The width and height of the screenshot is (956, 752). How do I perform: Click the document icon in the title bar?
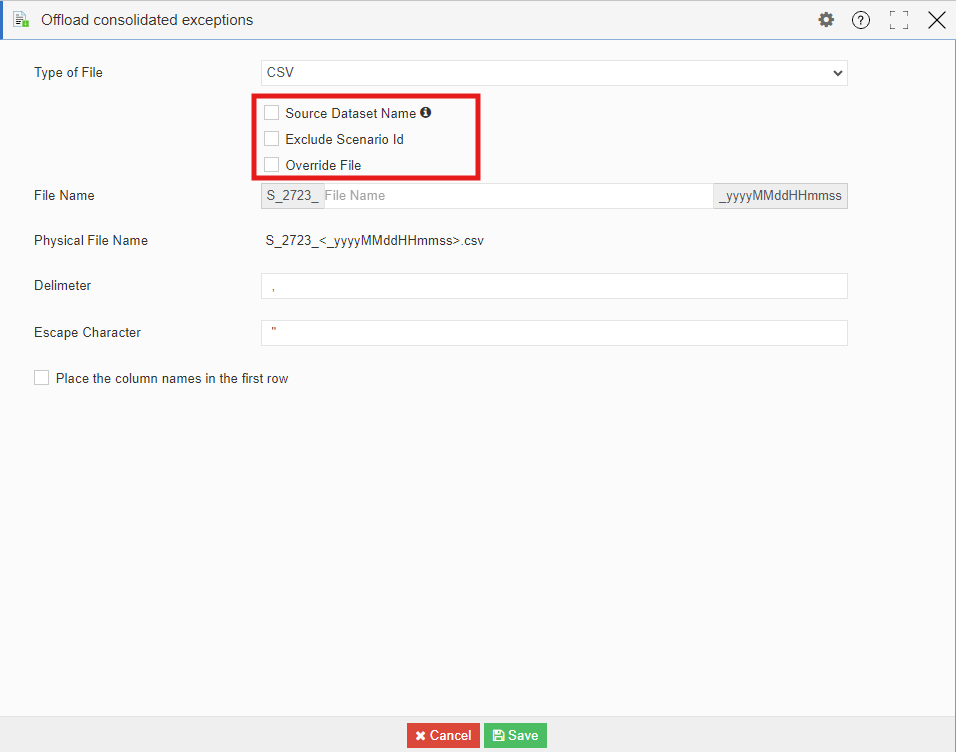(x=21, y=20)
